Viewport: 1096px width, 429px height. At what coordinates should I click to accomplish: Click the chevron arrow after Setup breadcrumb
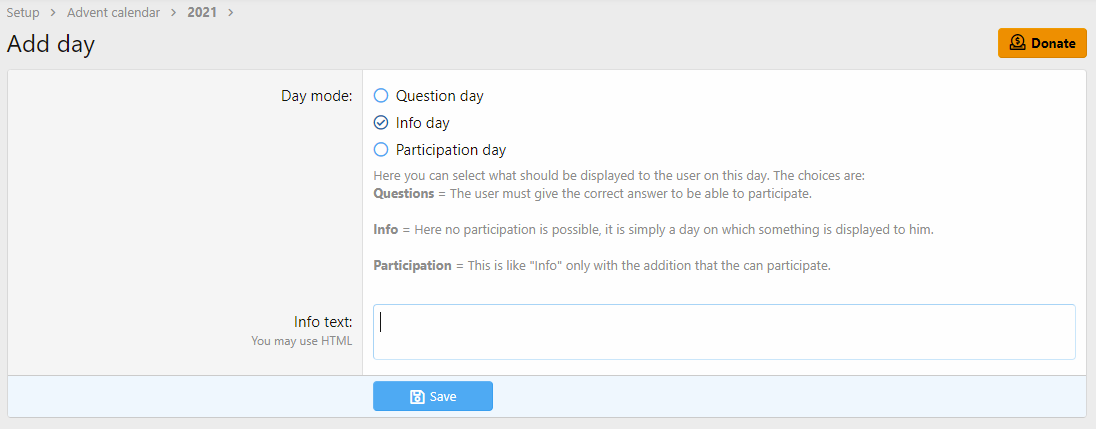[x=51, y=13]
